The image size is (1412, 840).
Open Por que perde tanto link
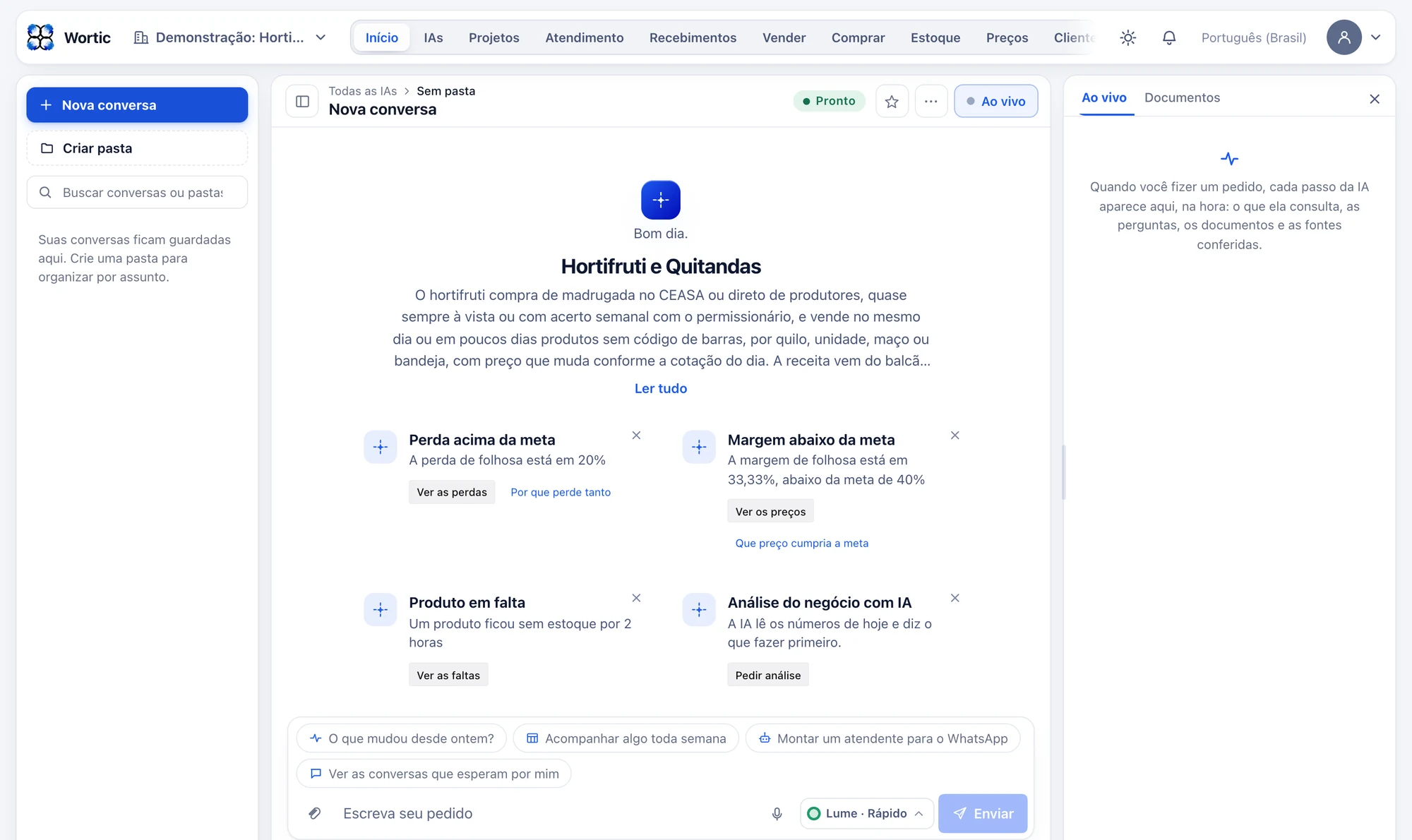tap(561, 492)
